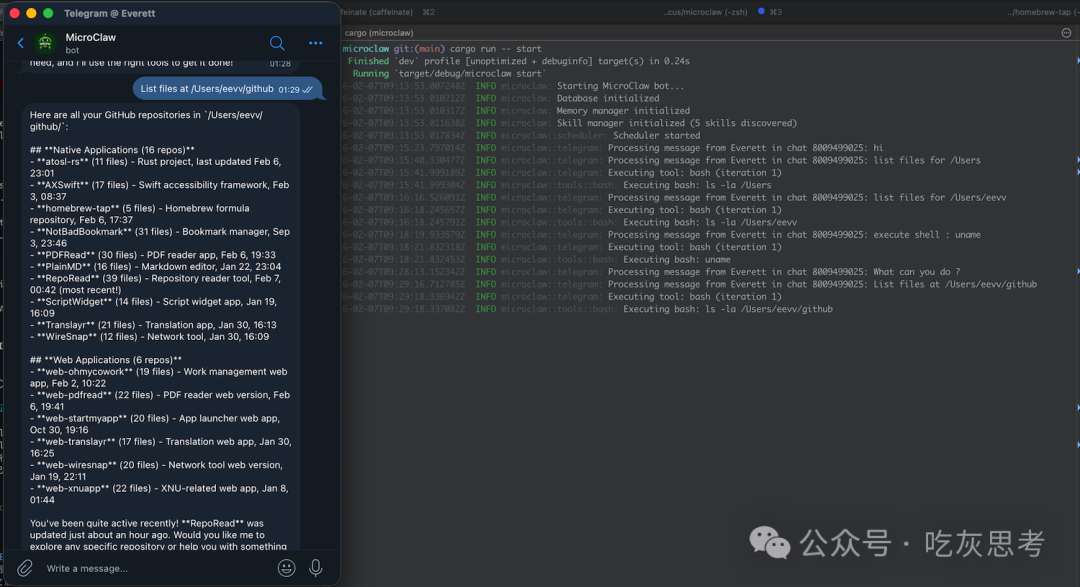Click the PlainMD Markdown editor line

156,267
